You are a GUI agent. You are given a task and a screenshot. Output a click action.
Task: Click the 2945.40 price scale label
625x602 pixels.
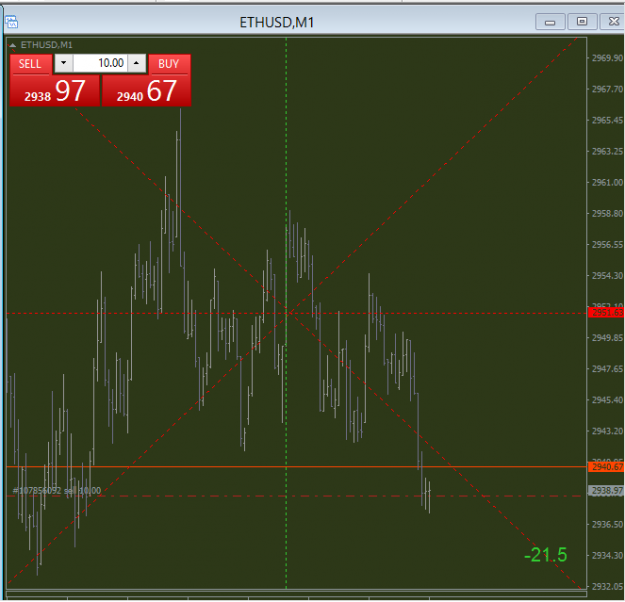pyautogui.click(x=607, y=400)
